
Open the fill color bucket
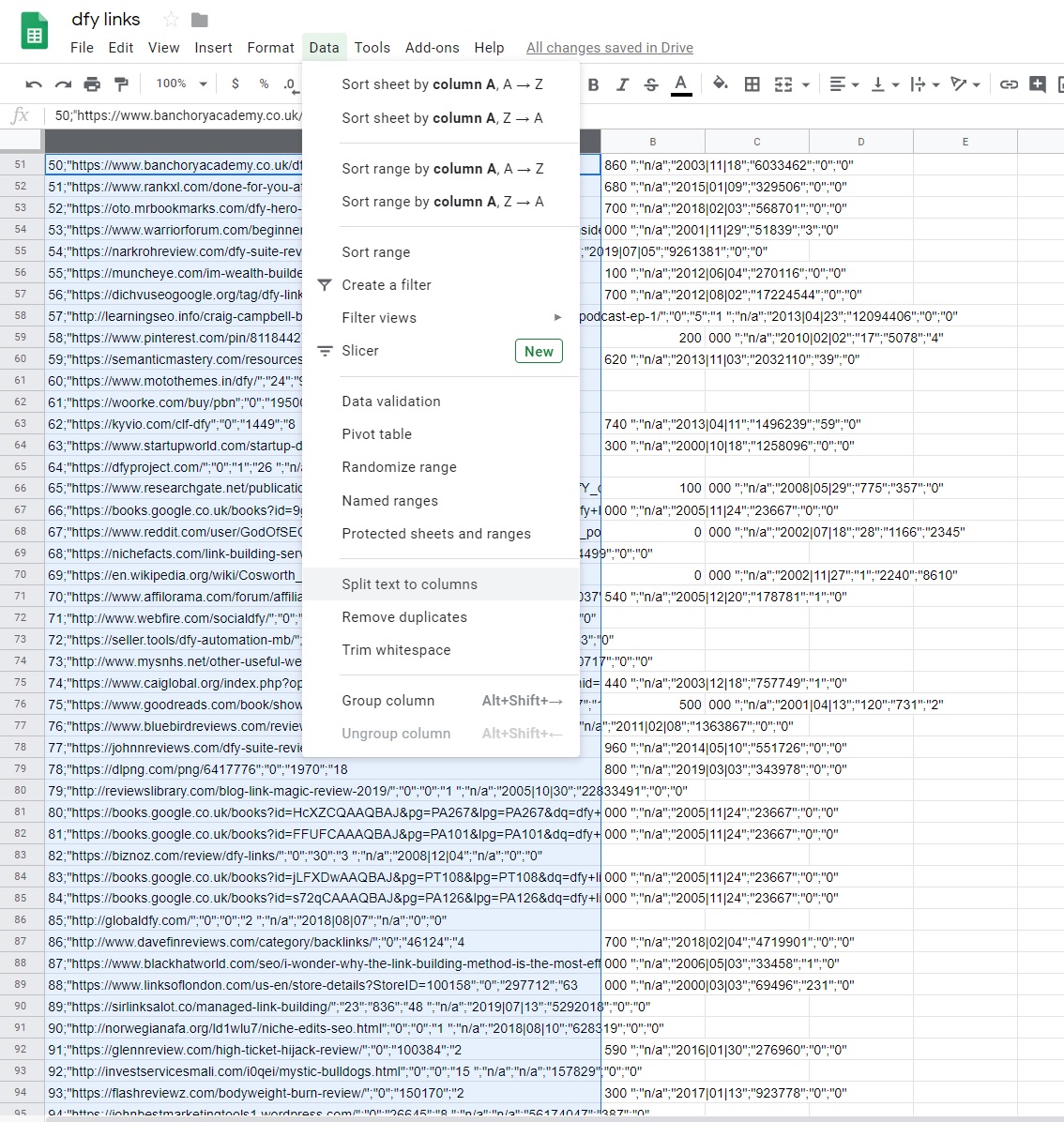click(721, 83)
